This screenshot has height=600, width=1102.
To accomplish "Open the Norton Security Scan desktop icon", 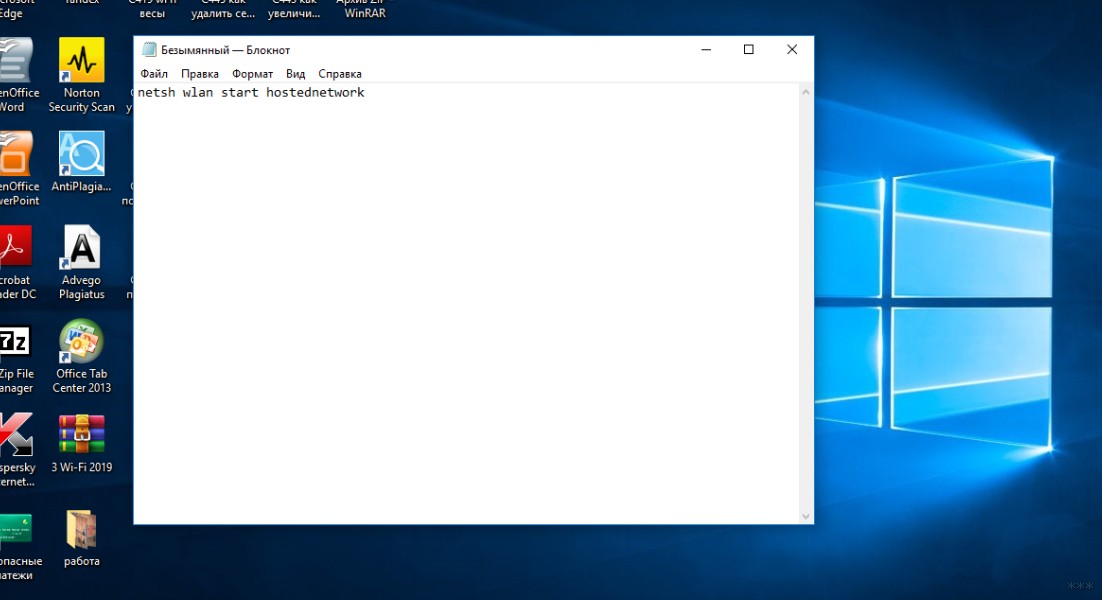I will [81, 62].
